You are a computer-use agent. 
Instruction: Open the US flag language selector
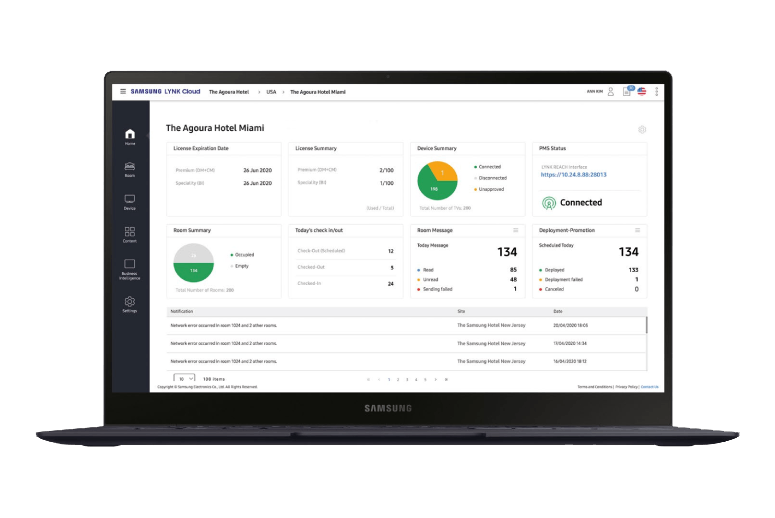(642, 91)
